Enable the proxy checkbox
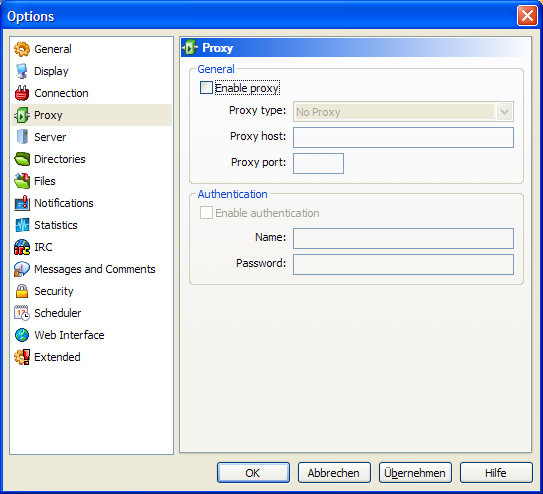Viewport: 543px width, 494px height. coord(206,88)
